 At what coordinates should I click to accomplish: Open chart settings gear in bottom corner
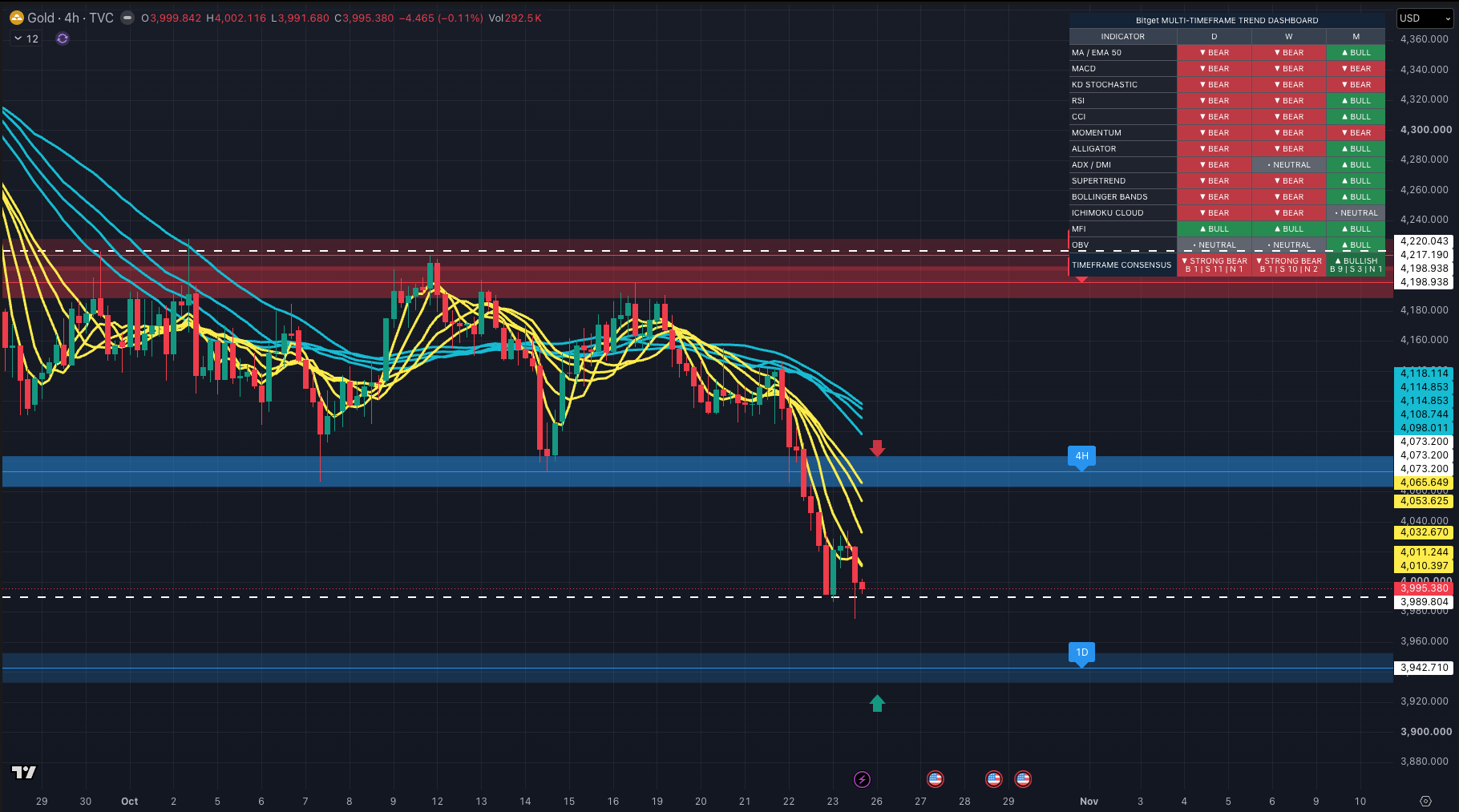coord(1425,801)
